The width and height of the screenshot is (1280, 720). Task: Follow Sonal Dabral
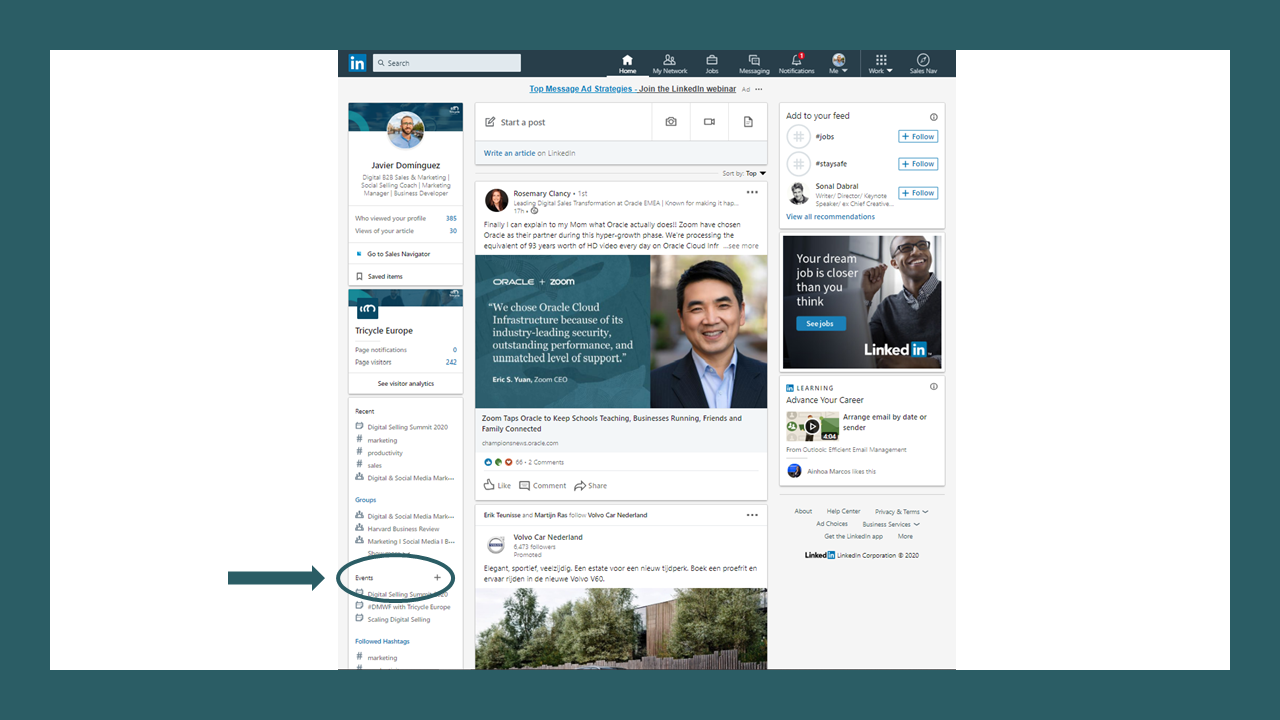click(x=918, y=193)
